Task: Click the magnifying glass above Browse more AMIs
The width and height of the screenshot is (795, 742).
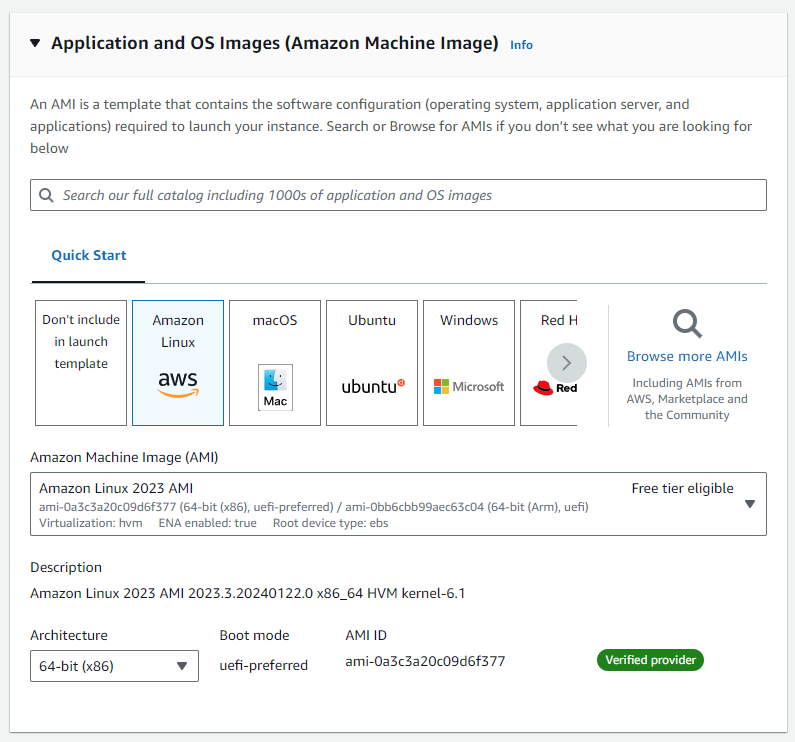Action: click(687, 323)
